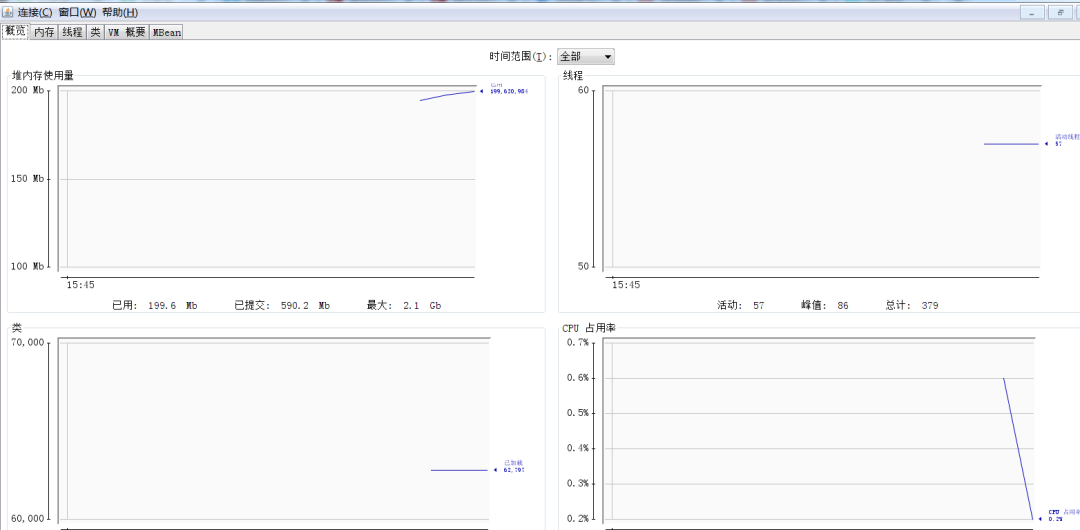Click the 0.2% axis label on CPU chart
Screen dimensions: 1080x530
pyautogui.click(x=578, y=519)
